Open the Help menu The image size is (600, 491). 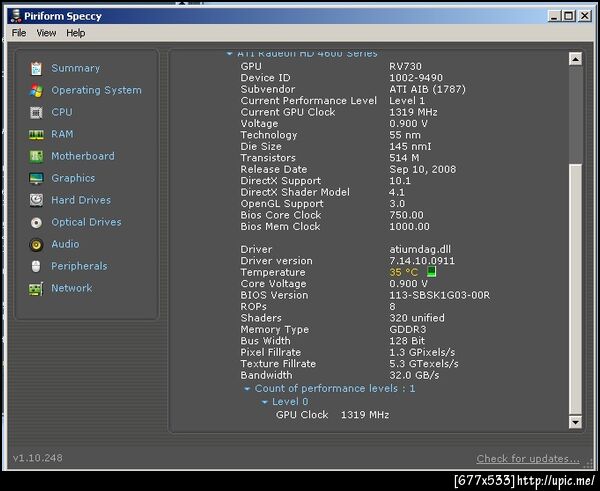click(x=76, y=33)
